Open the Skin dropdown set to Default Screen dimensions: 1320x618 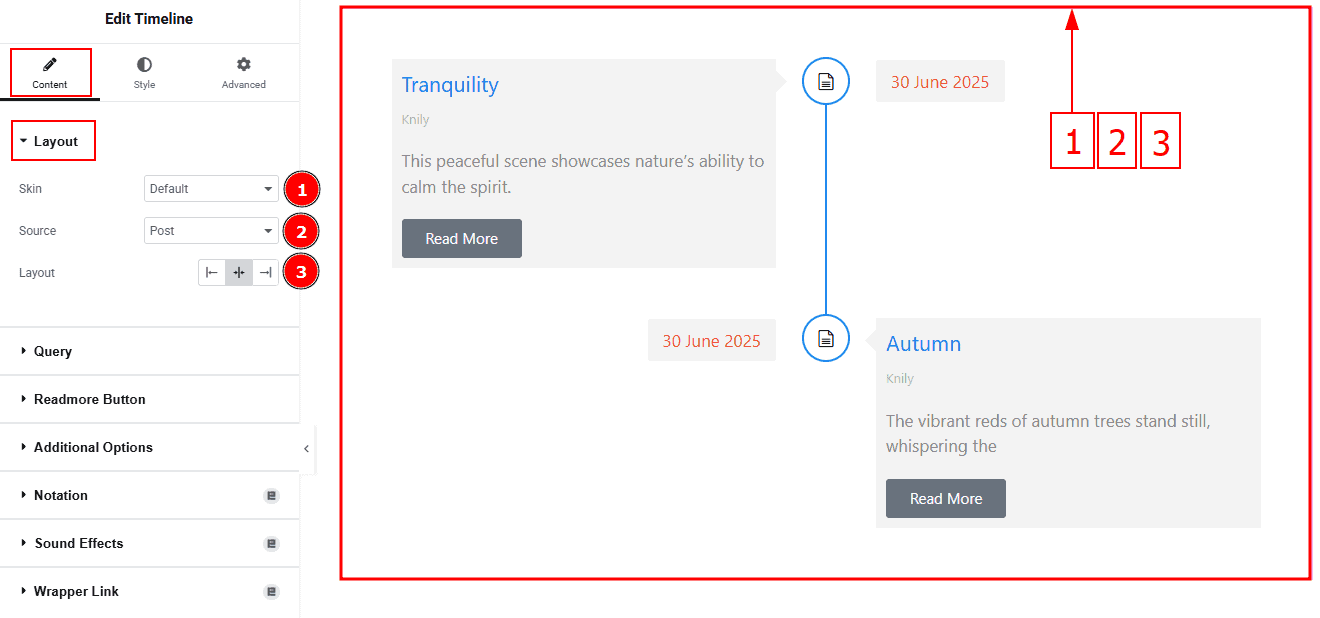coord(211,189)
